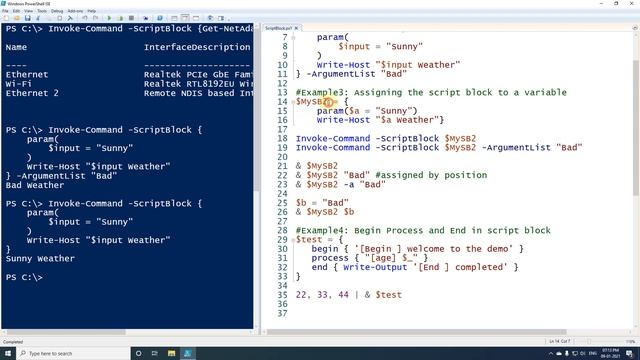This screenshot has height=360, width=640.
Task: Show the Command add-on pane icon
Action: 221,18
